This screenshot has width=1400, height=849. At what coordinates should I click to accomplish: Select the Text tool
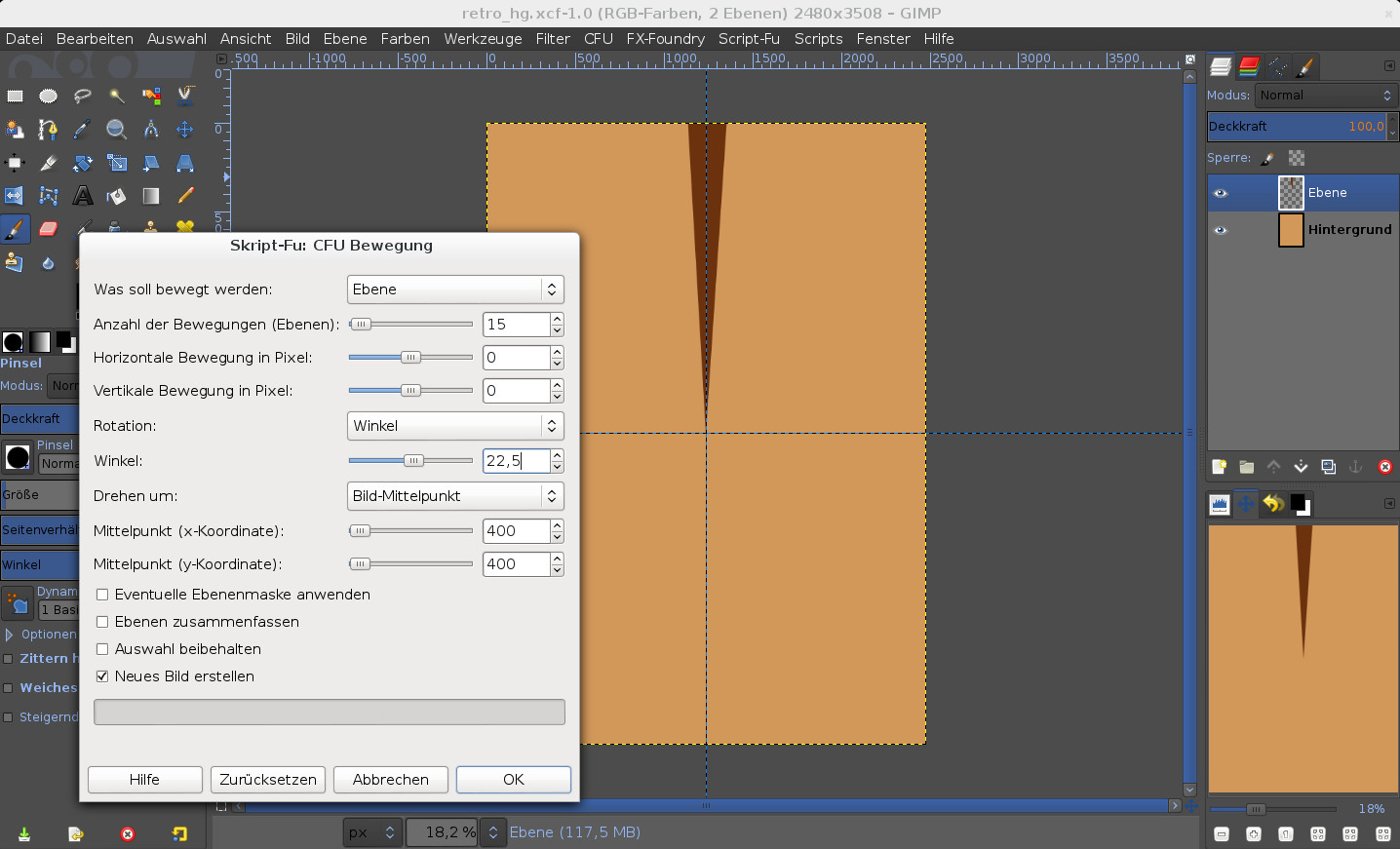tap(83, 196)
